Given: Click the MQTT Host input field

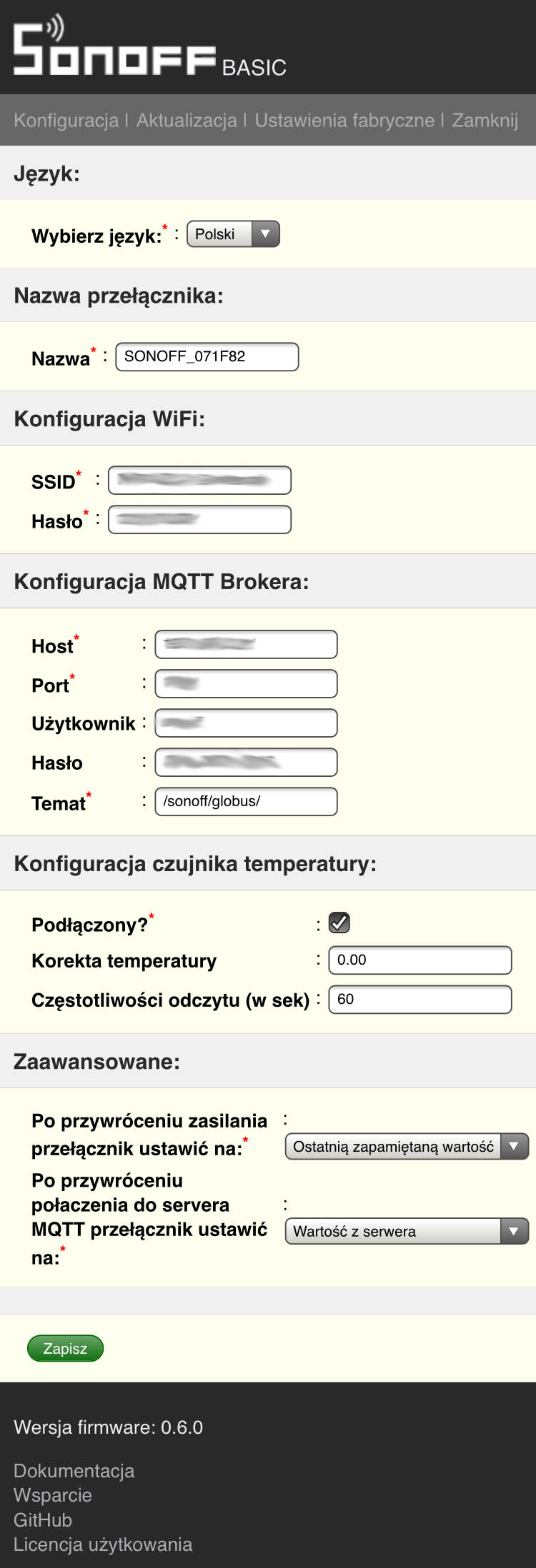Looking at the screenshot, I should (246, 645).
